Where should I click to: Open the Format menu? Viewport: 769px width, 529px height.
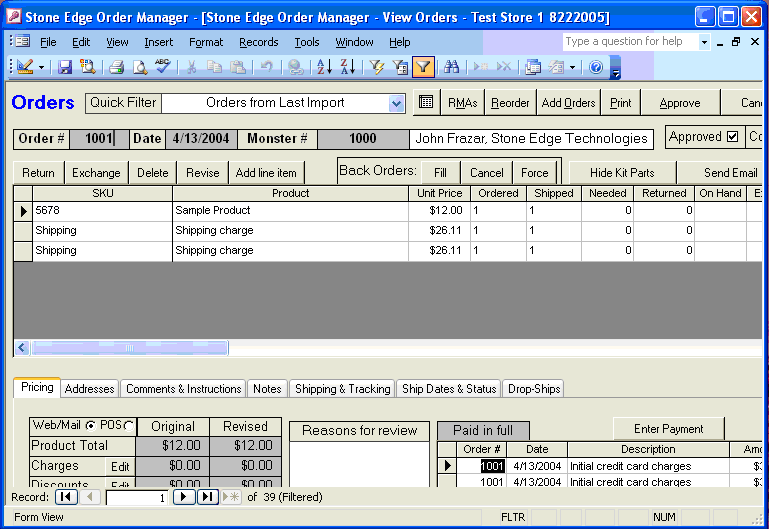206,42
